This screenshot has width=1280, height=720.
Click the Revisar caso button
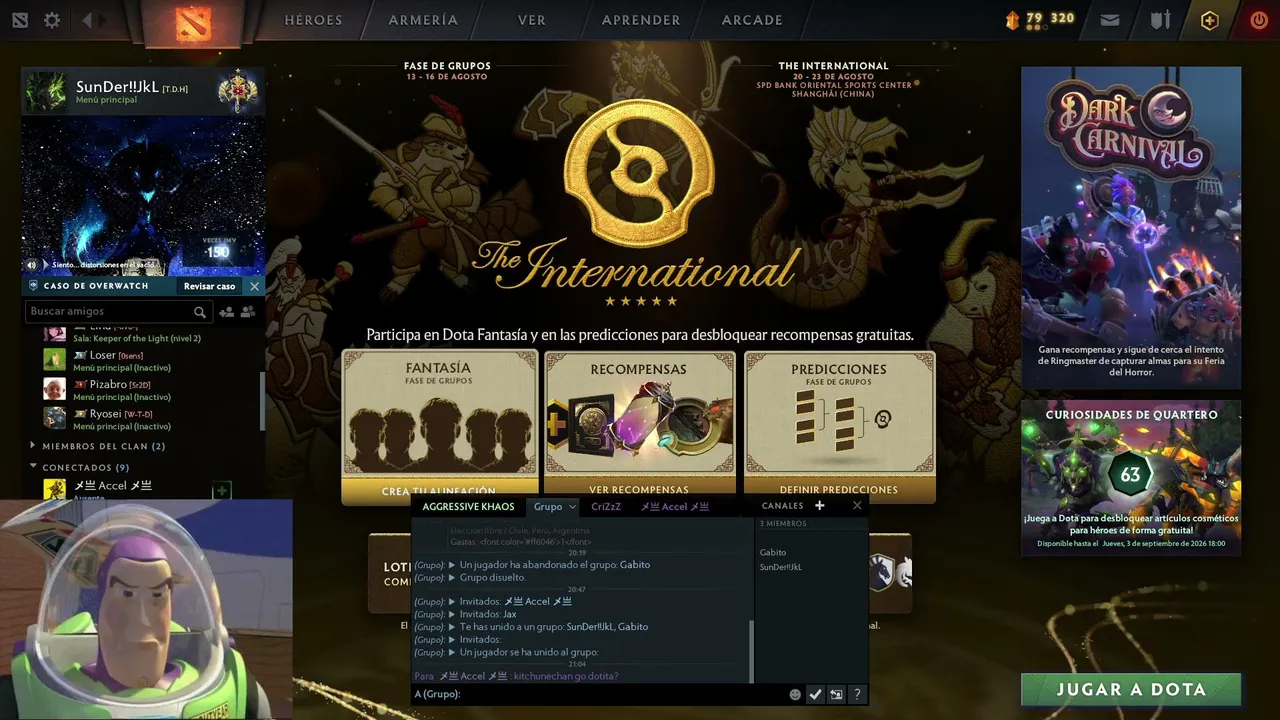(210, 286)
